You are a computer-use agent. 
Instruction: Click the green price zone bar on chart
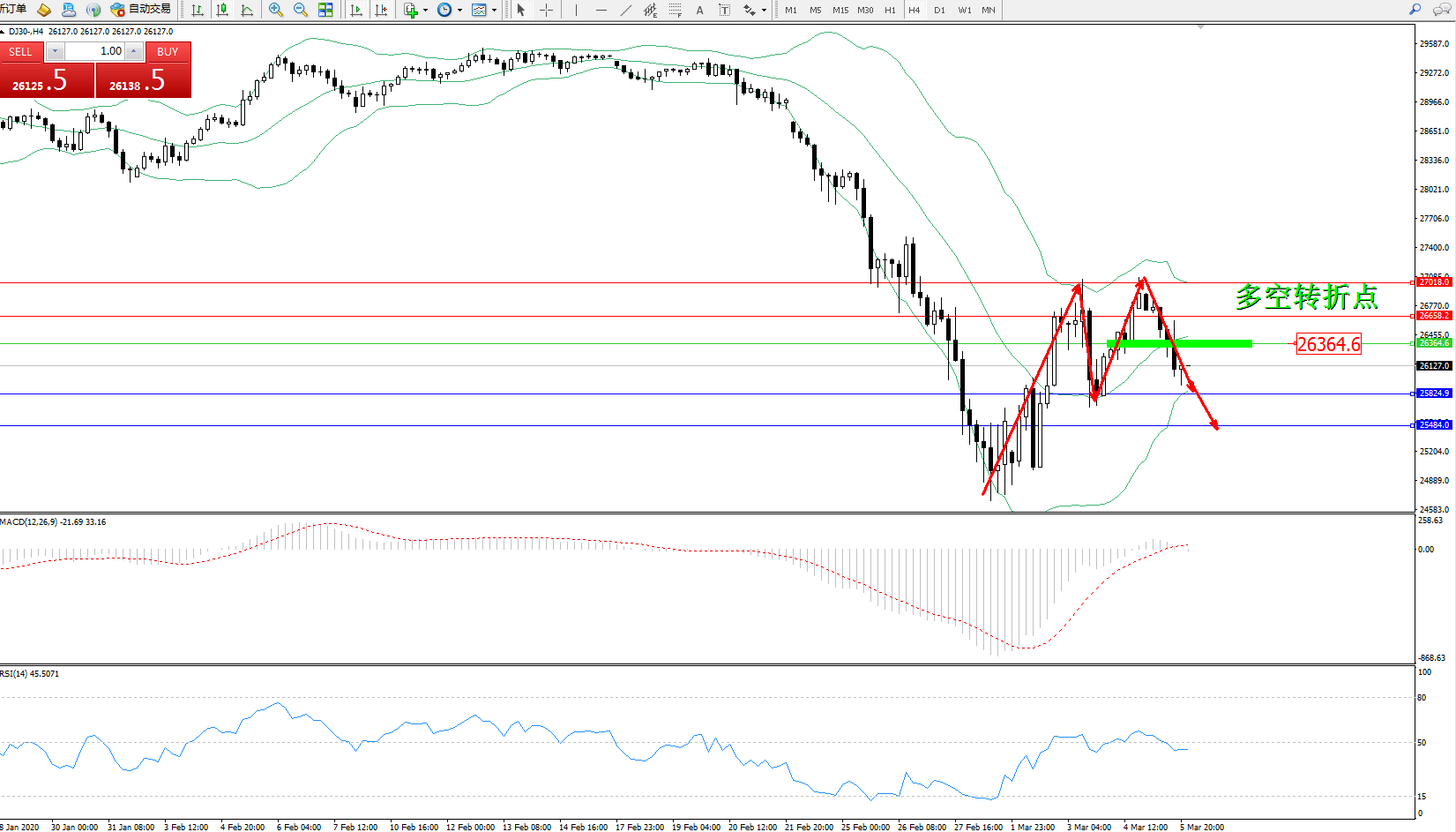tap(1179, 343)
